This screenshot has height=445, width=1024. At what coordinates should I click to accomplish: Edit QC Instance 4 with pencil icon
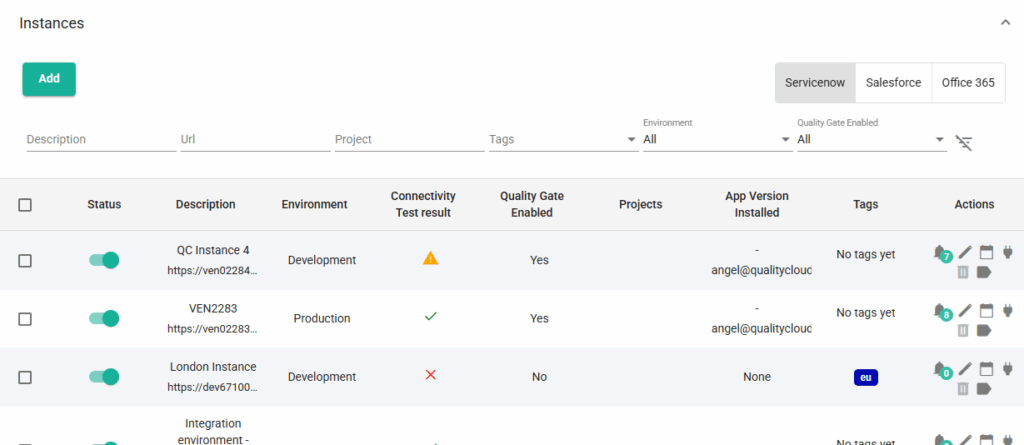[x=965, y=253]
